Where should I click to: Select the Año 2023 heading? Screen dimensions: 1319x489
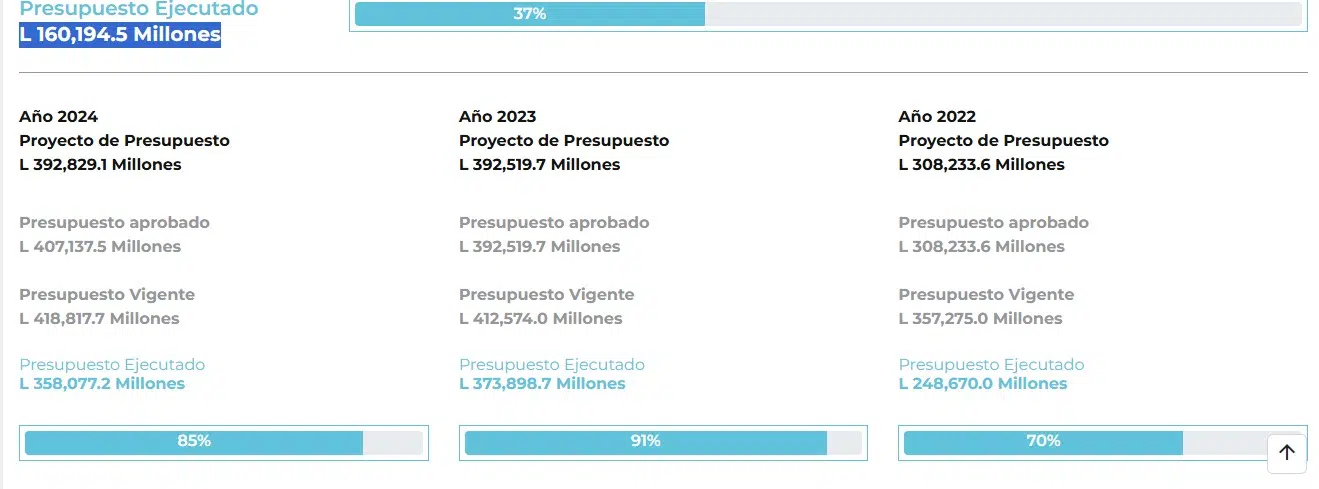[x=498, y=117]
